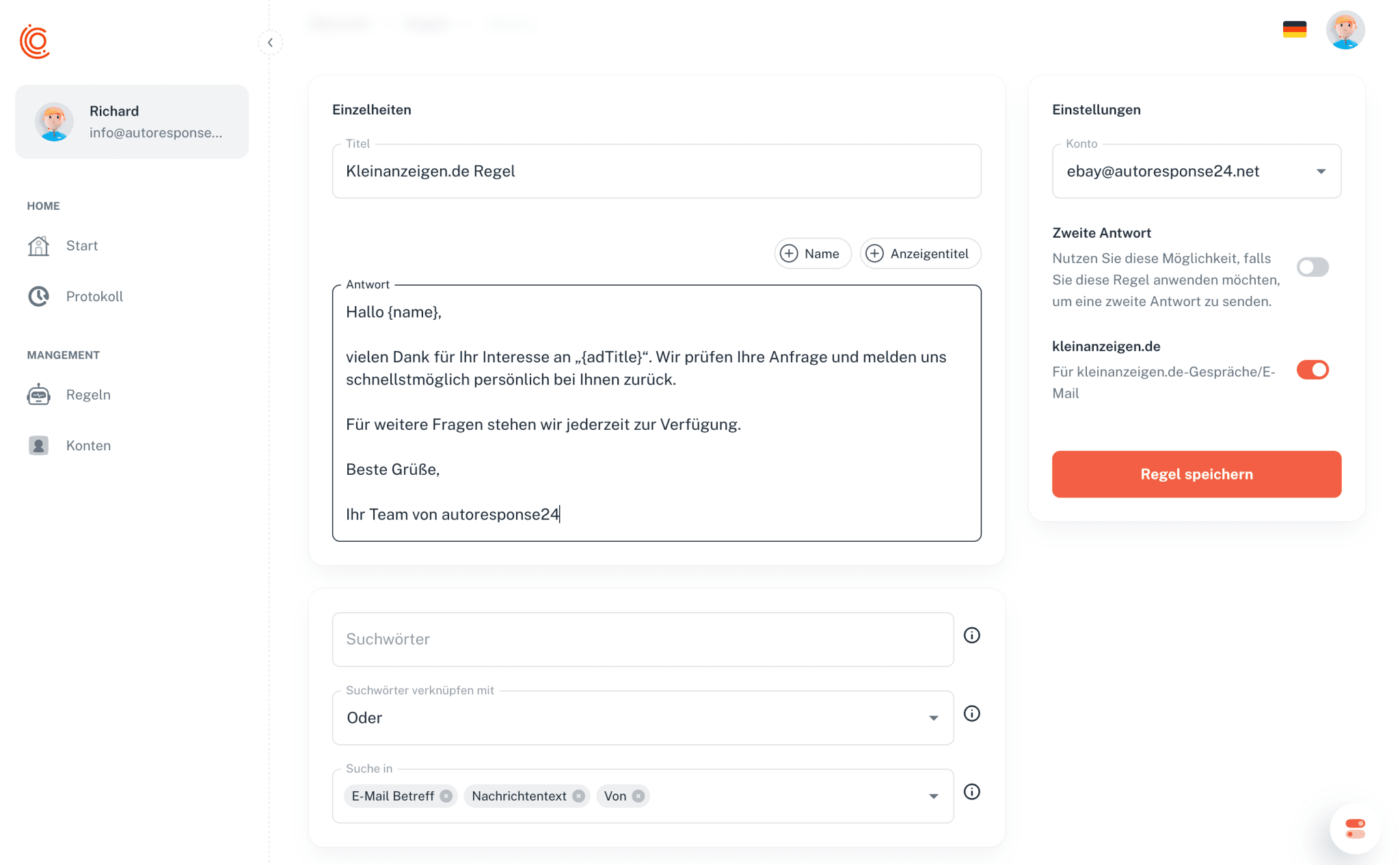The image size is (1400, 865).
Task: Disable the kleinanzeigen.de switch
Action: (x=1312, y=370)
